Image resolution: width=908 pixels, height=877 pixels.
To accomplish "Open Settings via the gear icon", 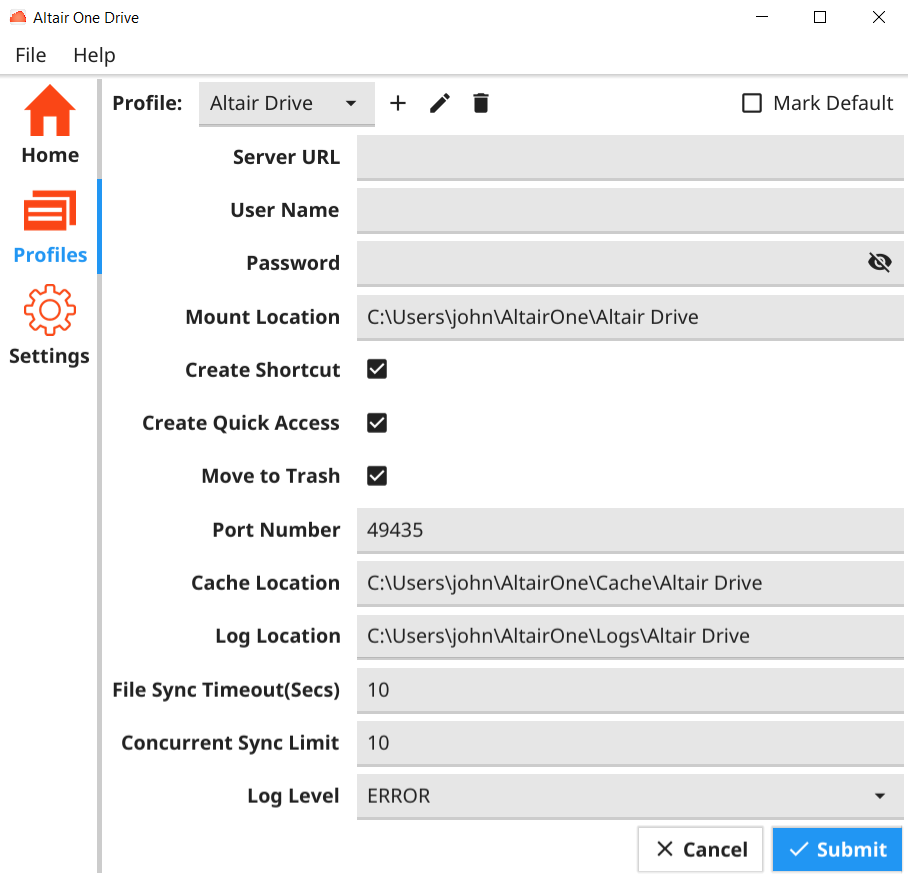I will click(x=50, y=310).
